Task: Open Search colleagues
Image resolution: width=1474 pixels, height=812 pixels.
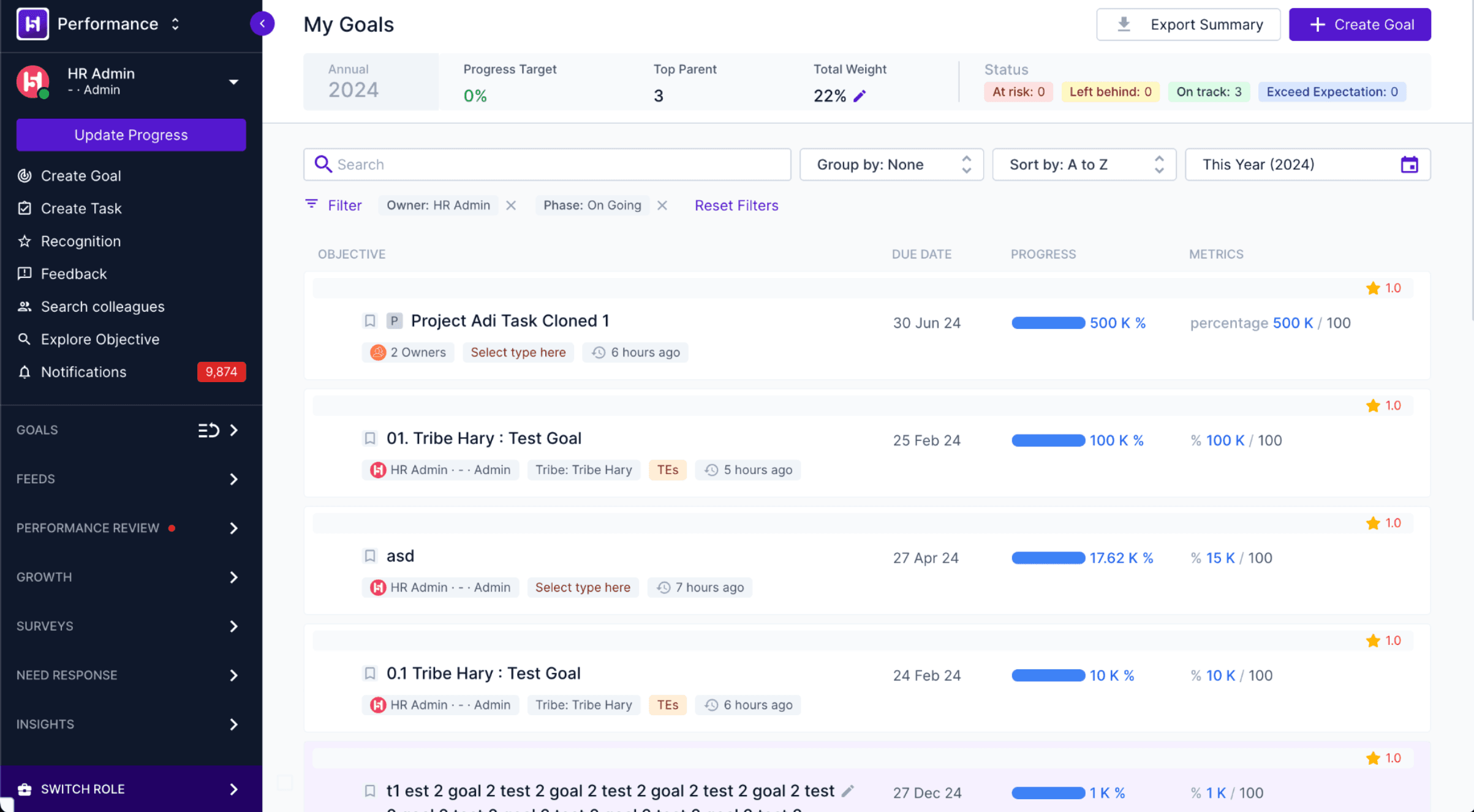Action: click(x=102, y=306)
